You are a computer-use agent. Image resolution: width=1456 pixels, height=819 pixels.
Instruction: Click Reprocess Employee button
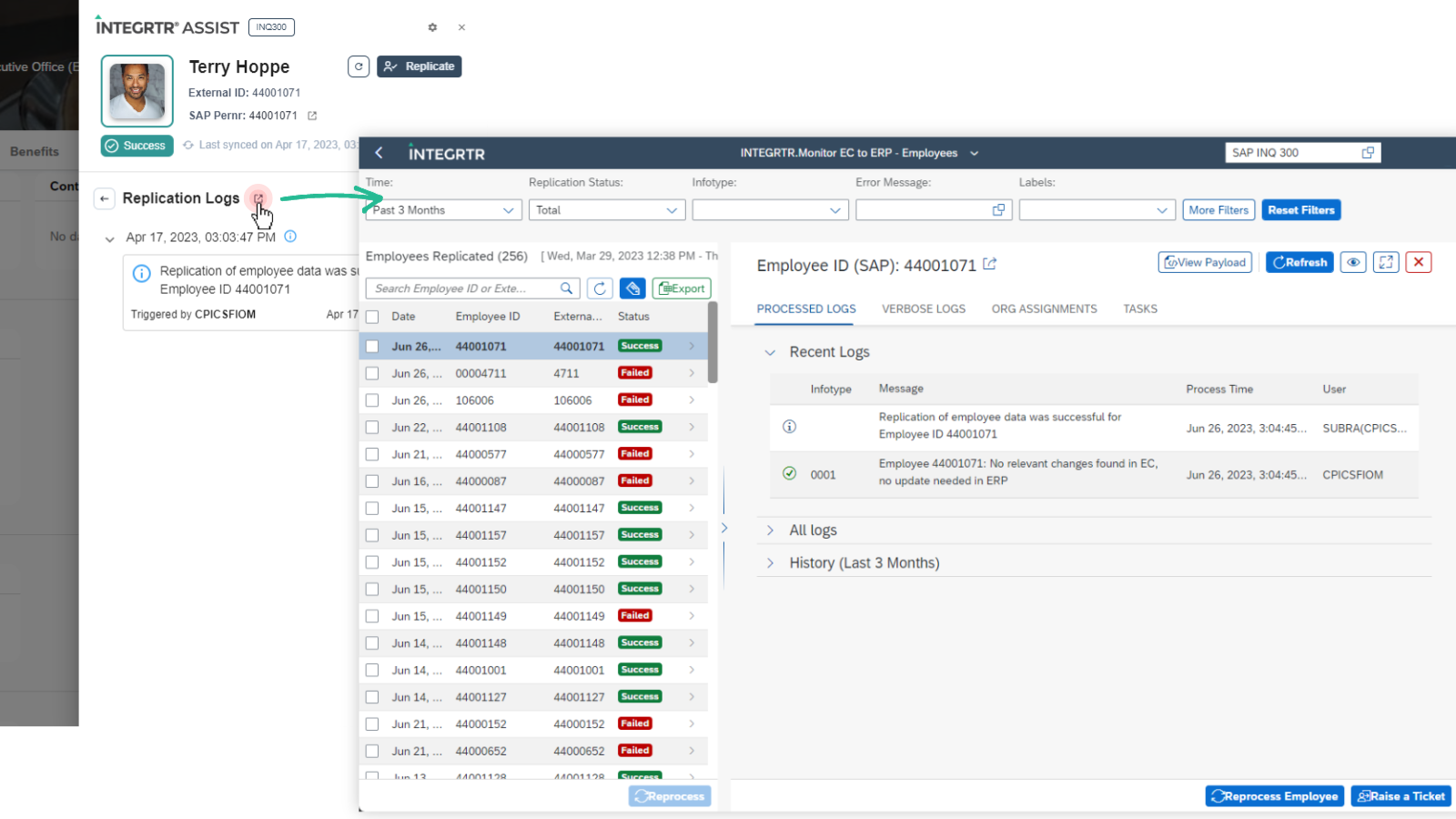[1274, 796]
